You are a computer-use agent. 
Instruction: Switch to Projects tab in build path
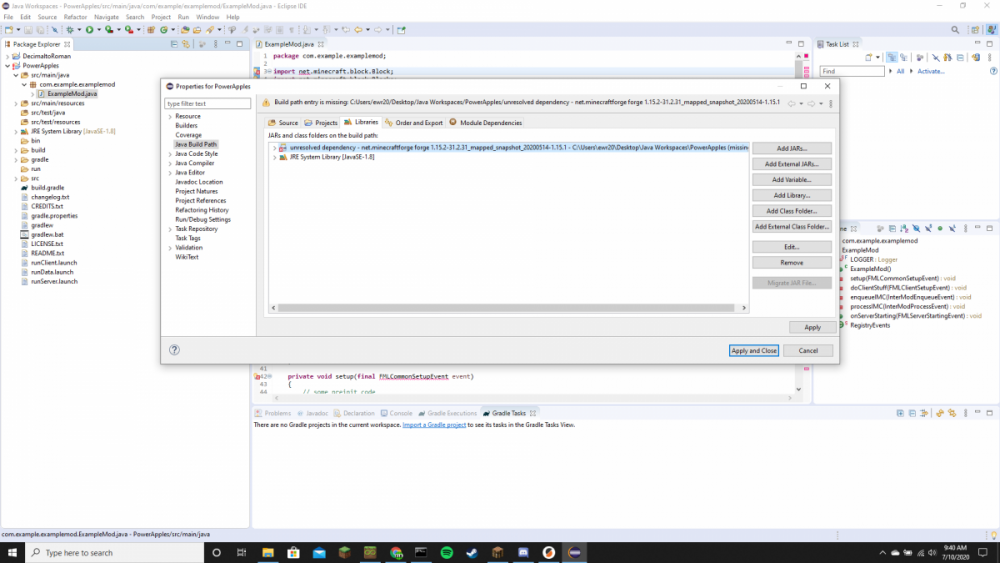[x=321, y=122]
